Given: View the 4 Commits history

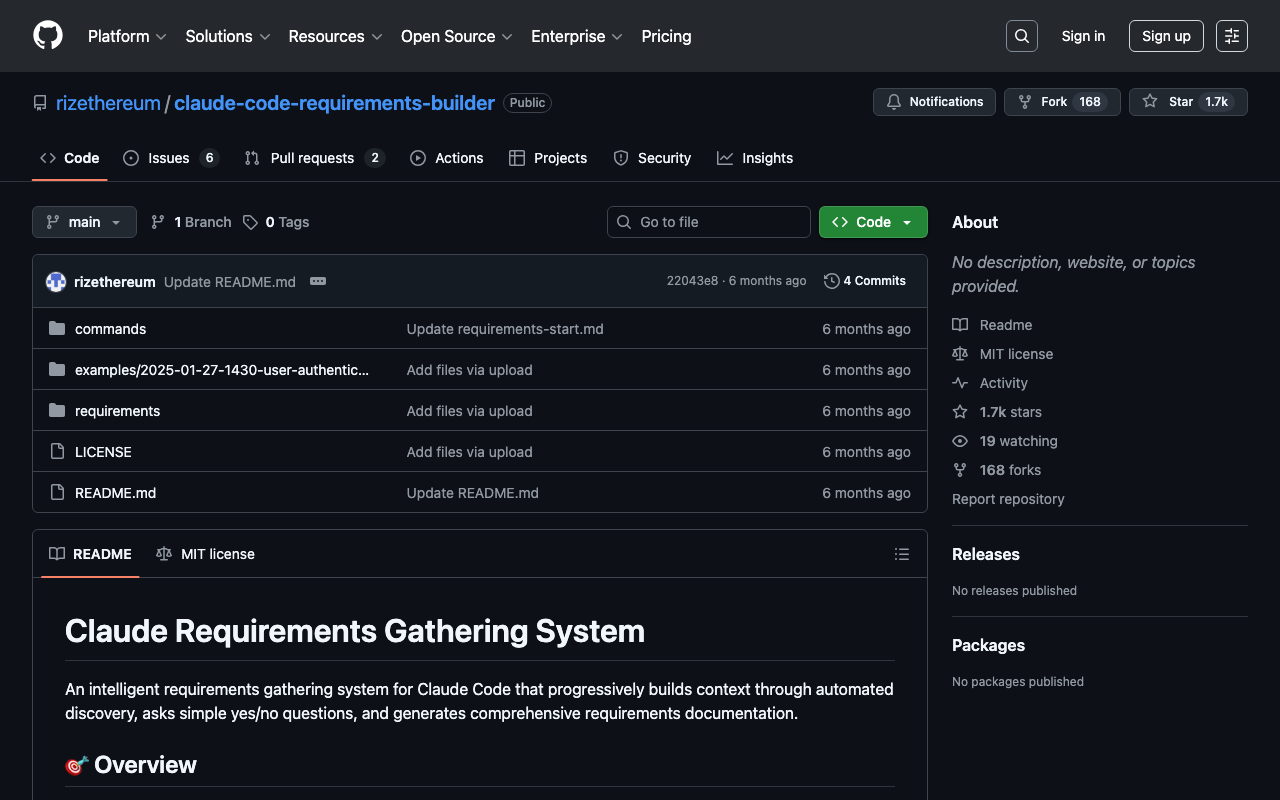Looking at the screenshot, I should tap(865, 281).
